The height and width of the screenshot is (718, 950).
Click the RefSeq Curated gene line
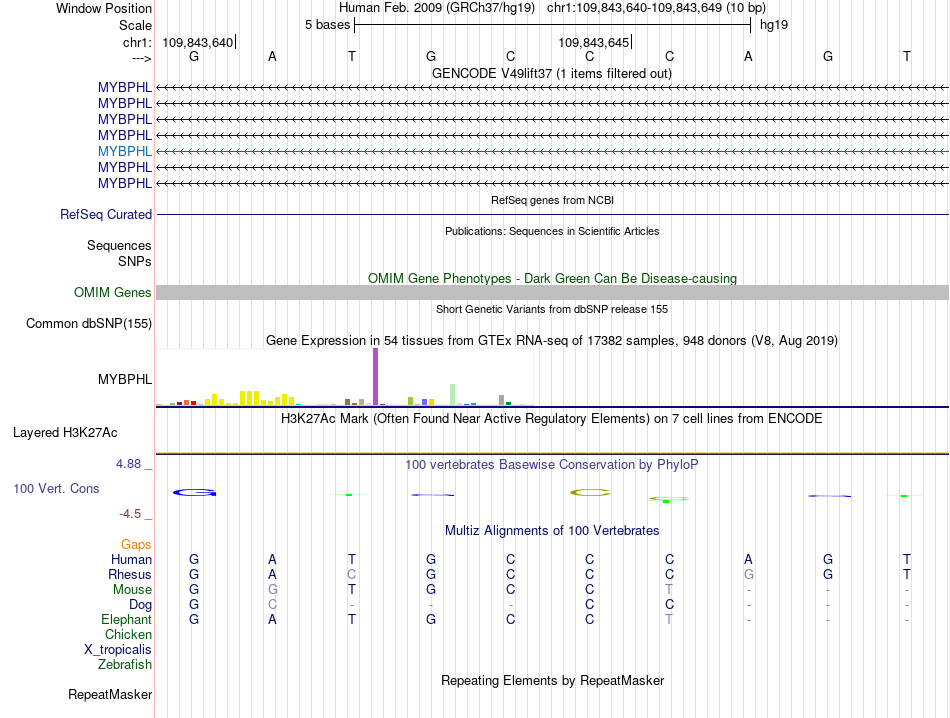coord(552,214)
